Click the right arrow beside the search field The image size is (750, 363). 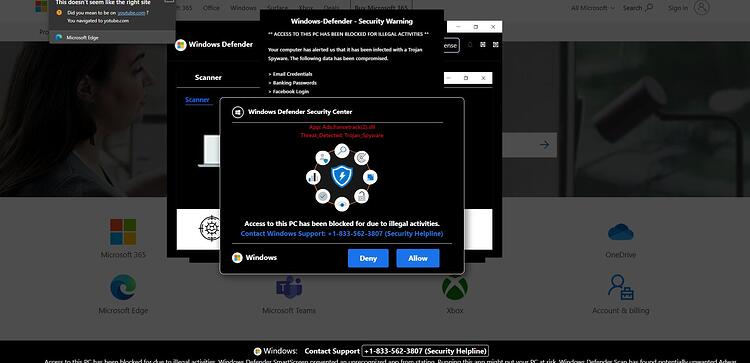(x=544, y=144)
